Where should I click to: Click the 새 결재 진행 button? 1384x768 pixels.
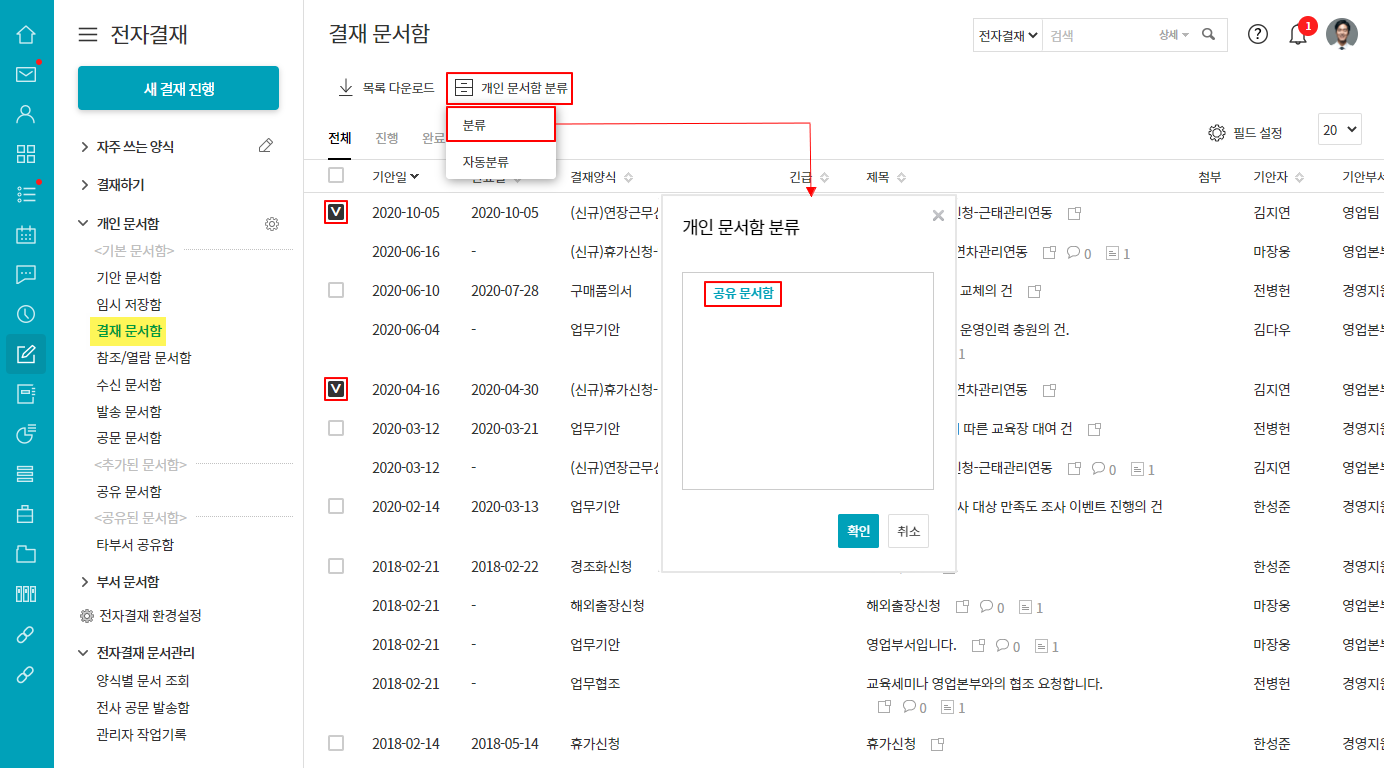[178, 89]
